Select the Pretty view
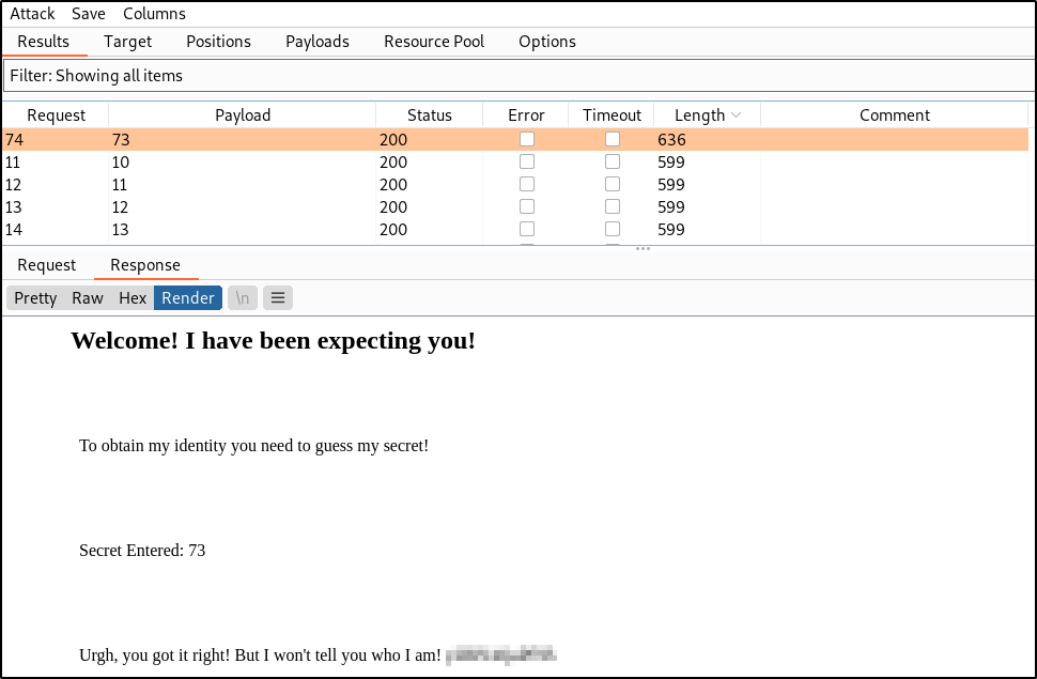 pyautogui.click(x=35, y=298)
